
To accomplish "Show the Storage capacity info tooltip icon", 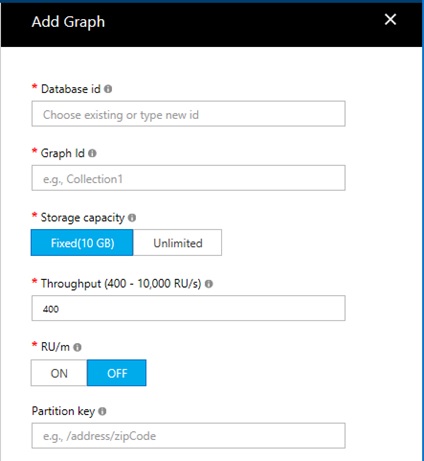I will tap(132, 218).
